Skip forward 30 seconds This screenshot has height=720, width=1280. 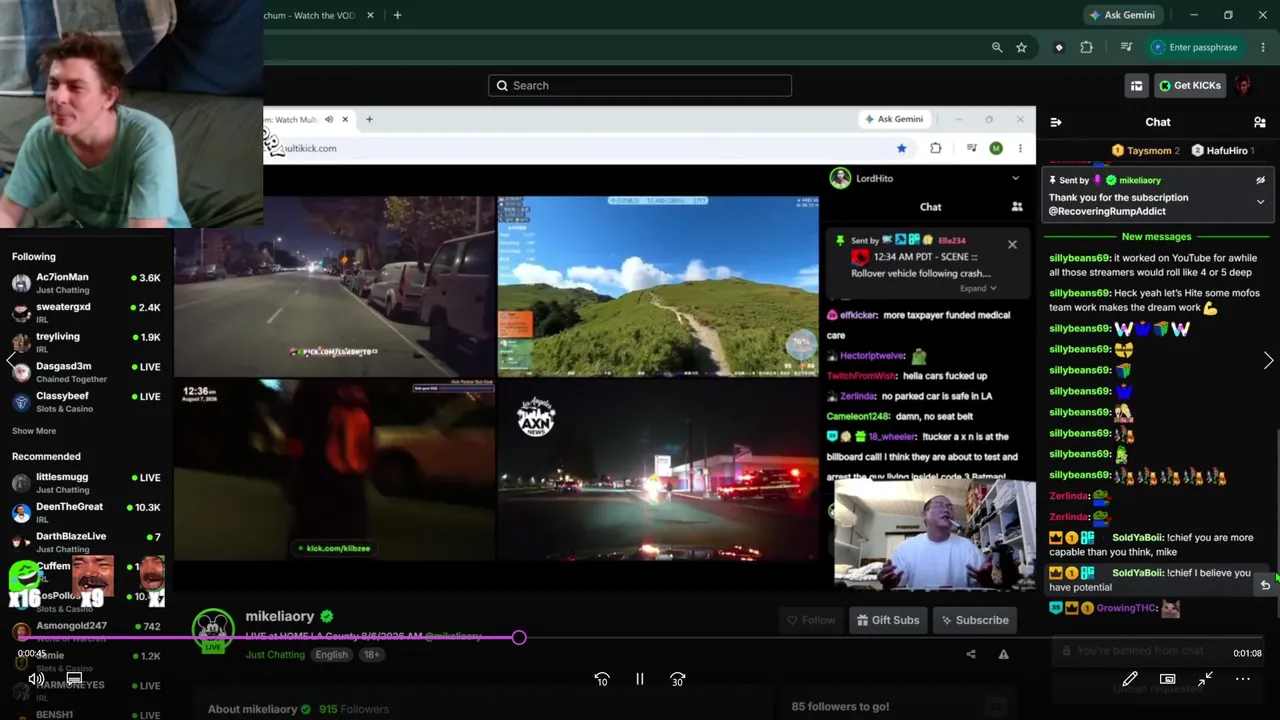click(x=678, y=679)
